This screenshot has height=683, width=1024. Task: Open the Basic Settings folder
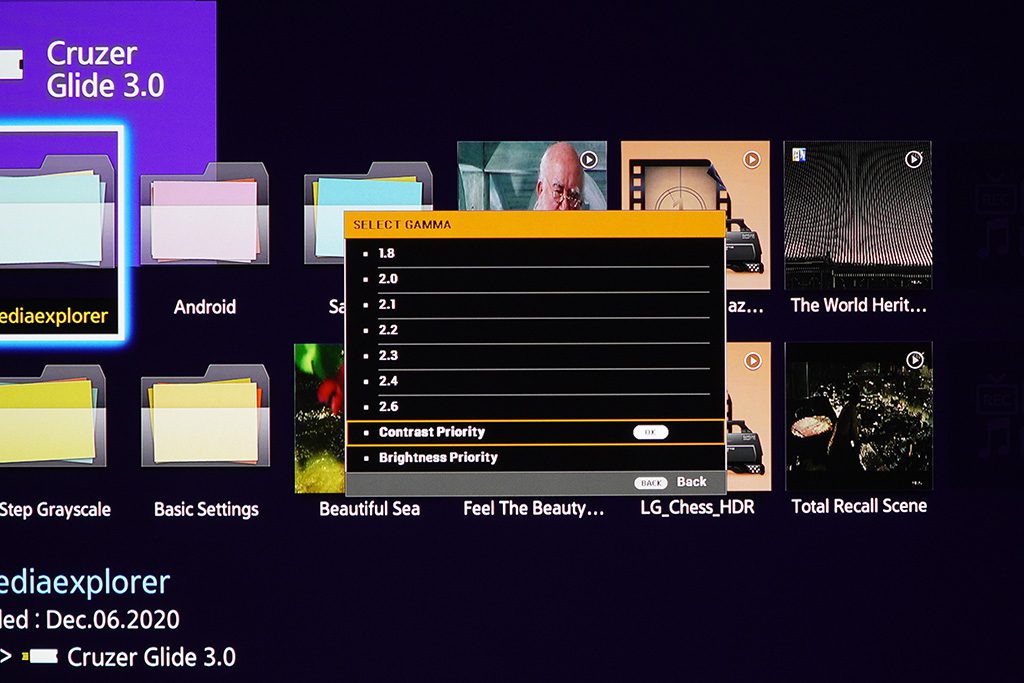click(205, 415)
